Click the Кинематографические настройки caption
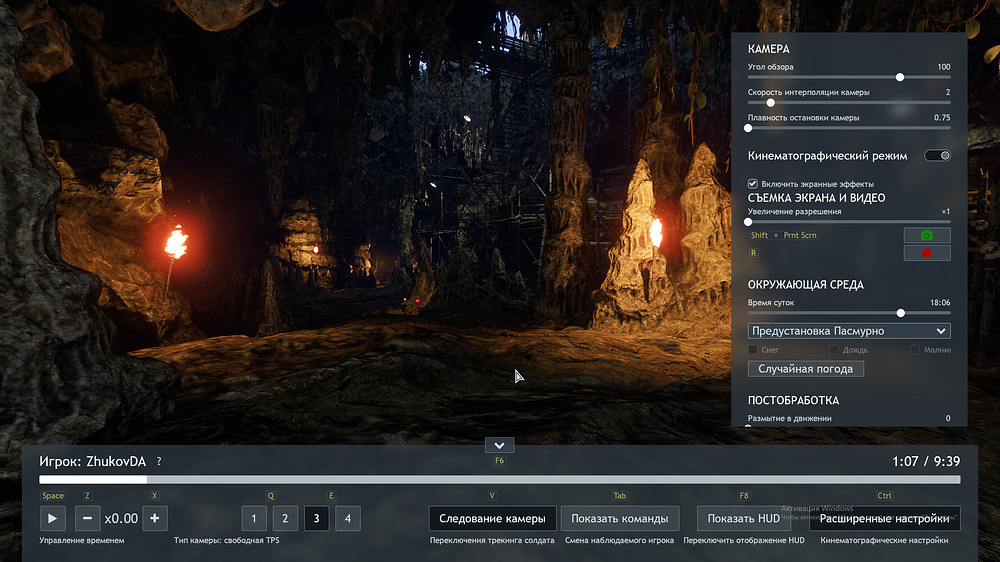1000x562 pixels. click(x=884, y=540)
